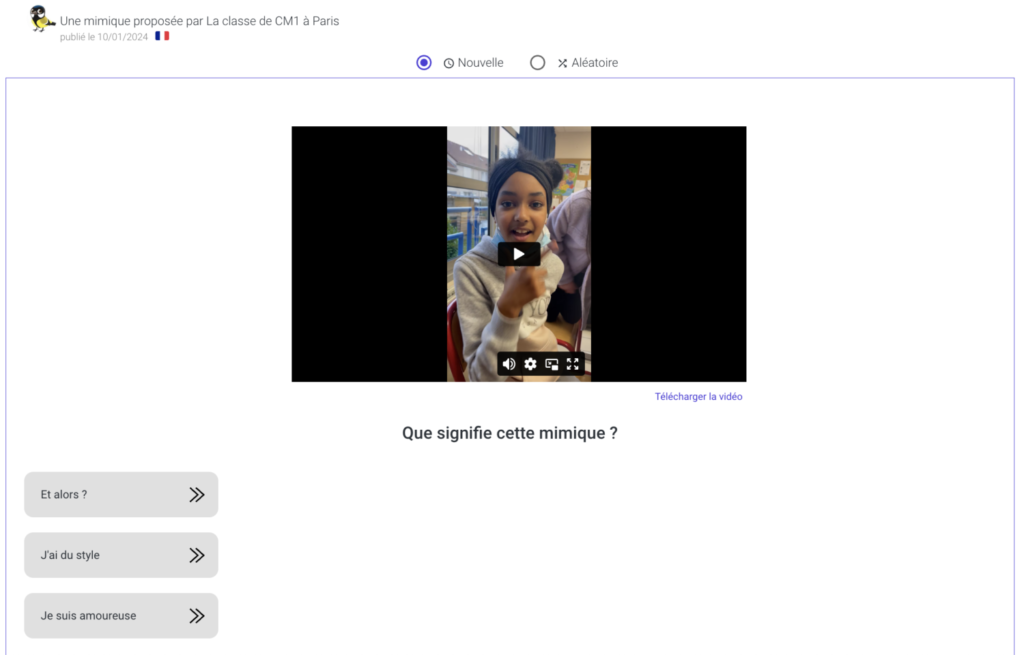Image resolution: width=1024 pixels, height=655 pixels.
Task: Click the Télécharger la vidéo link
Action: [x=698, y=397]
